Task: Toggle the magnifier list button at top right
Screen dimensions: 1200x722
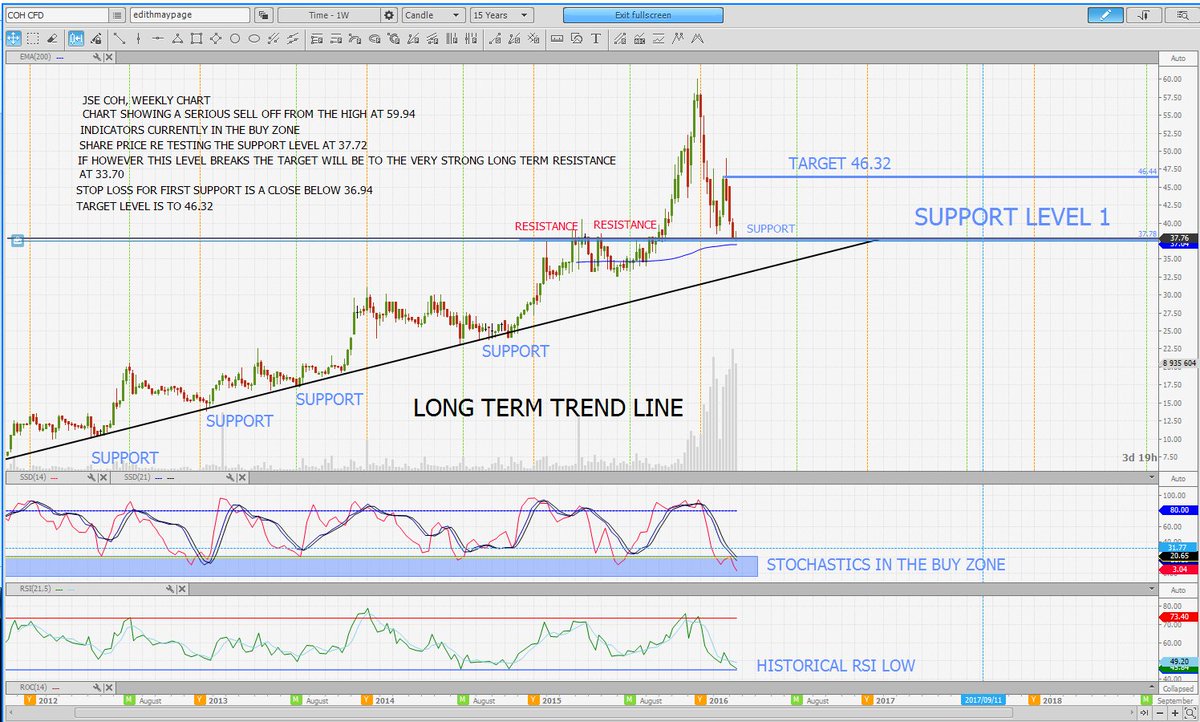Action: tap(1180, 15)
